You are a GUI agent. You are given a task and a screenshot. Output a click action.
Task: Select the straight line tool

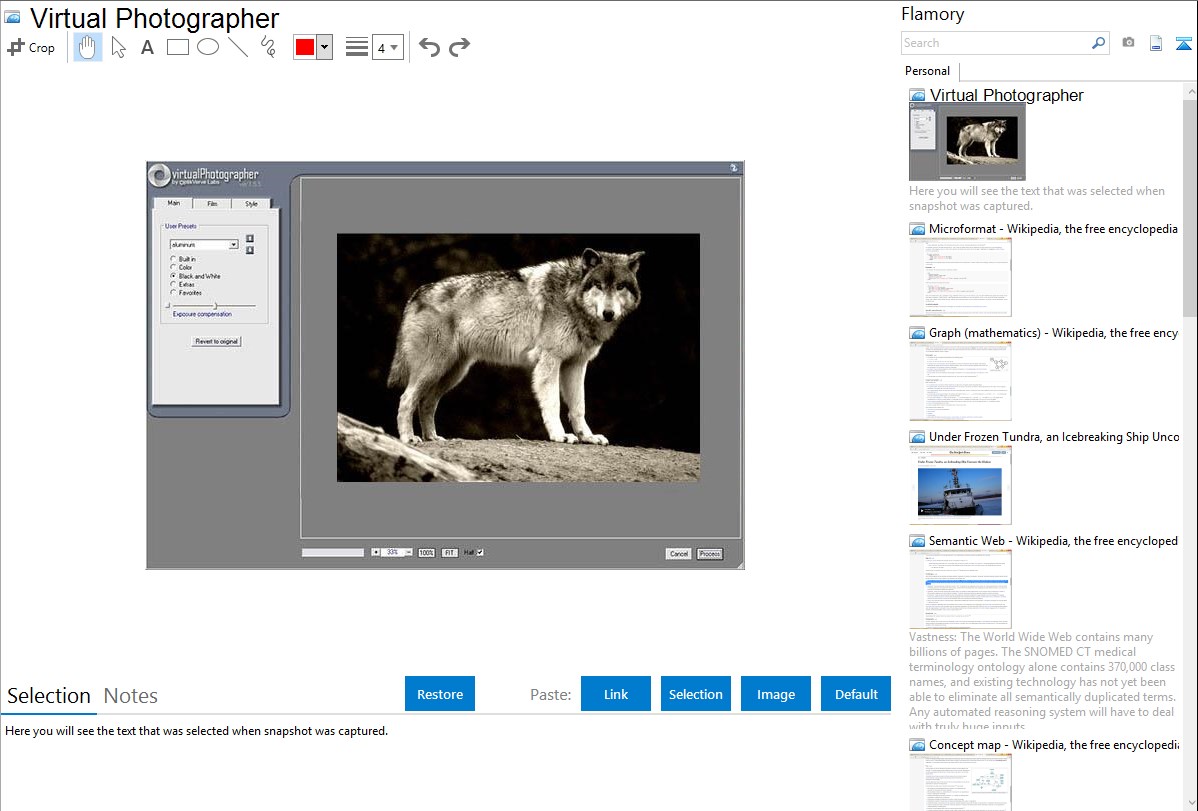[x=238, y=47]
